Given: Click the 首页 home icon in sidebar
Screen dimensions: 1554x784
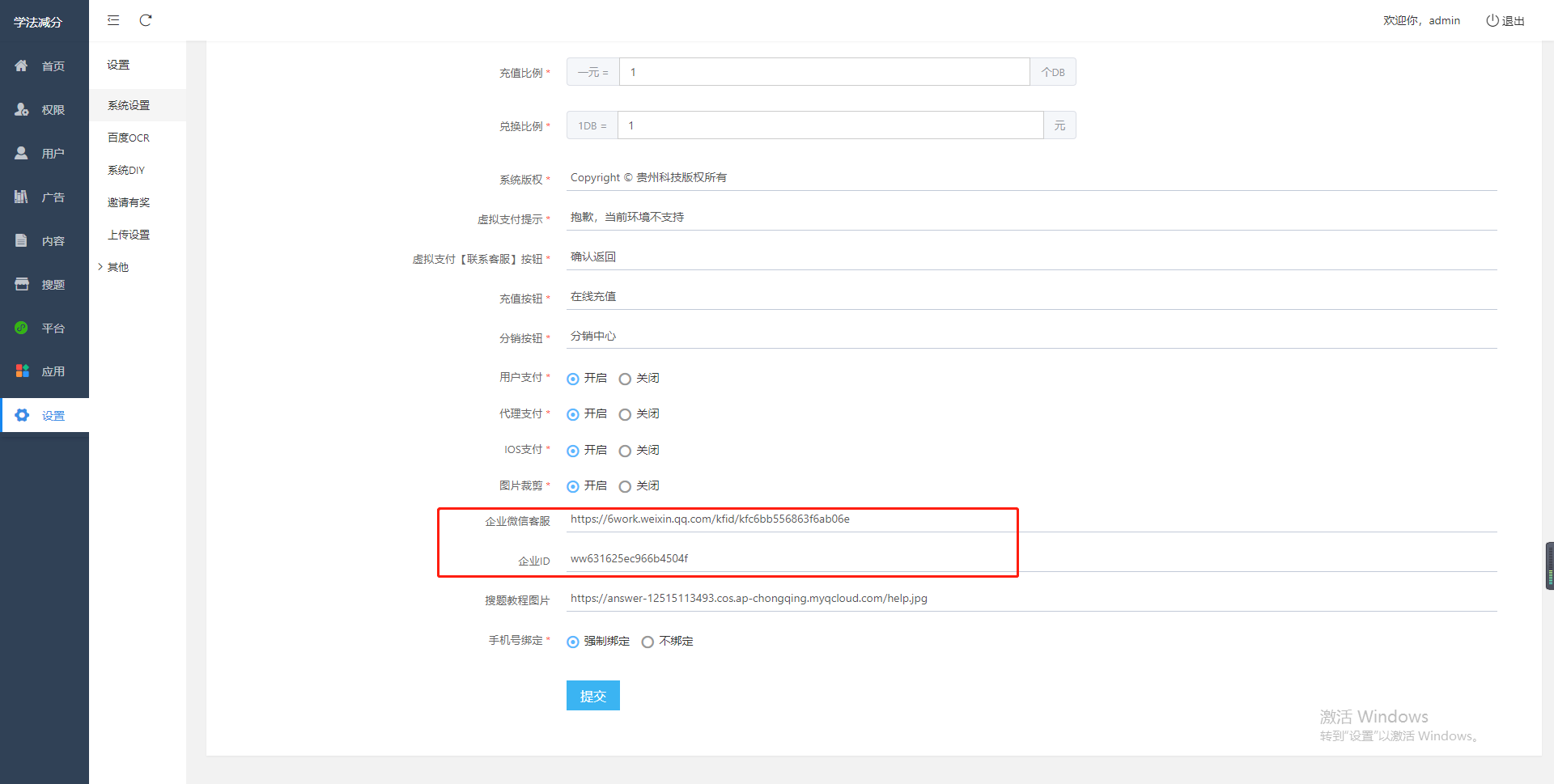Looking at the screenshot, I should point(22,66).
